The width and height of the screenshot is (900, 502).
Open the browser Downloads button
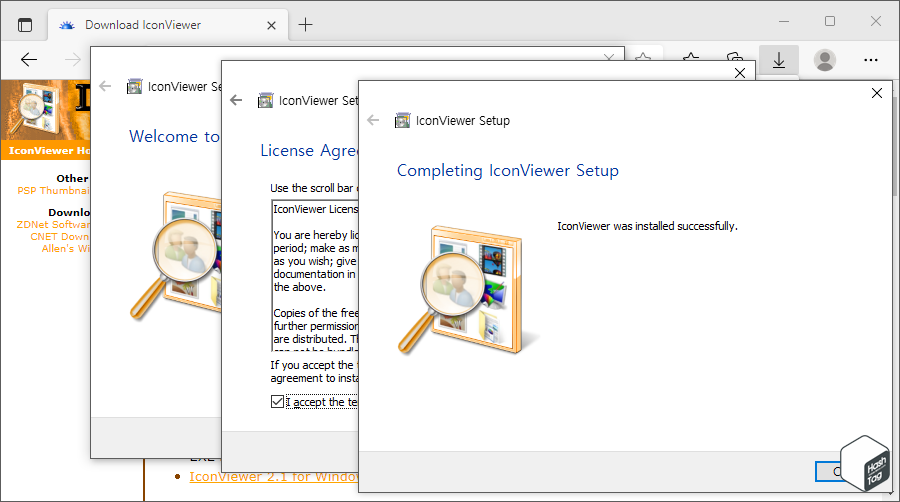[x=779, y=60]
